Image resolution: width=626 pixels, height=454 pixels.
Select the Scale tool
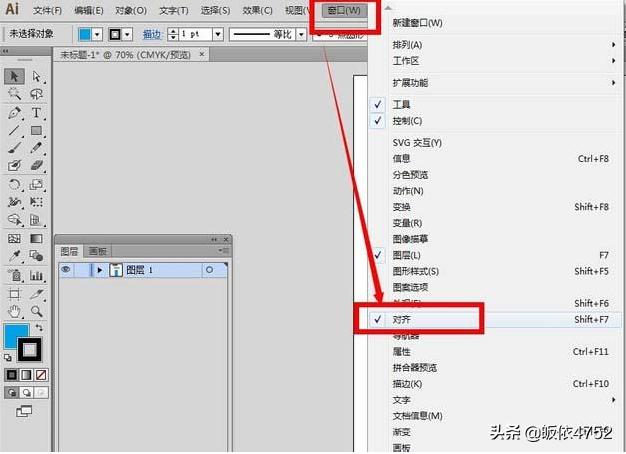[37, 184]
